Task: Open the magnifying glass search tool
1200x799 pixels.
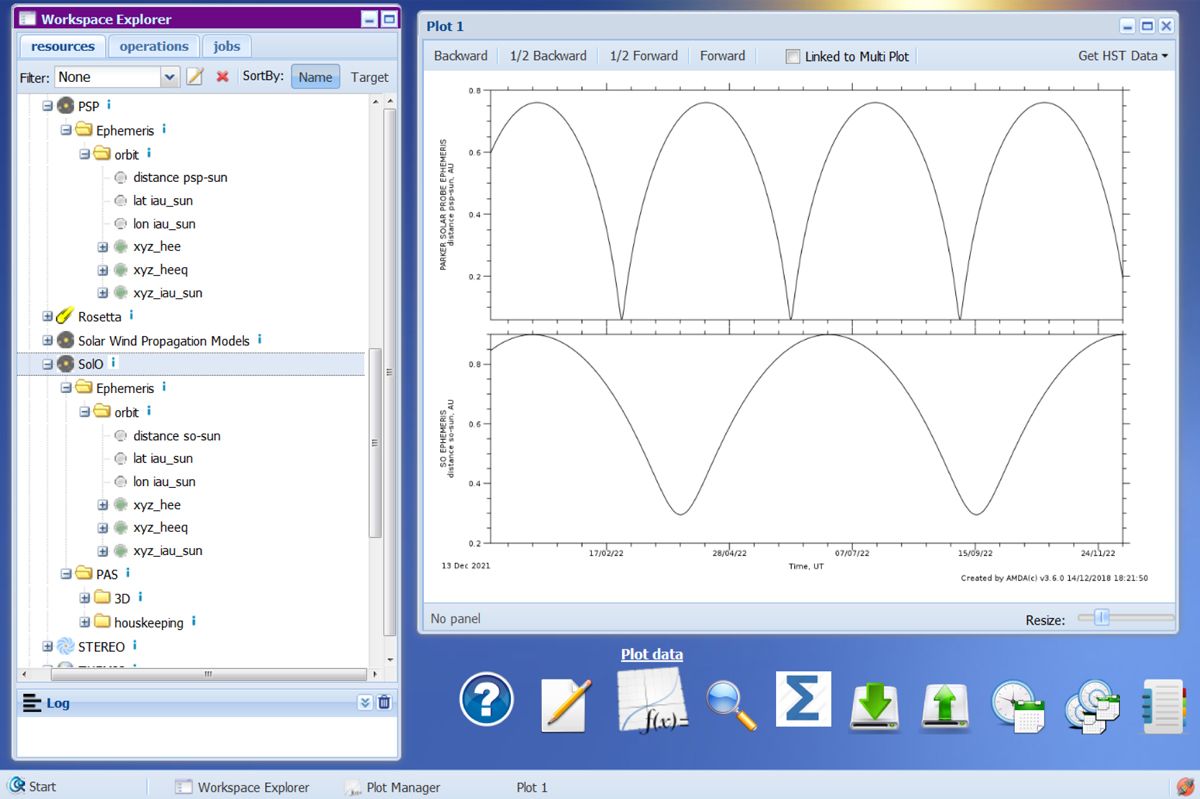Action: [x=731, y=704]
